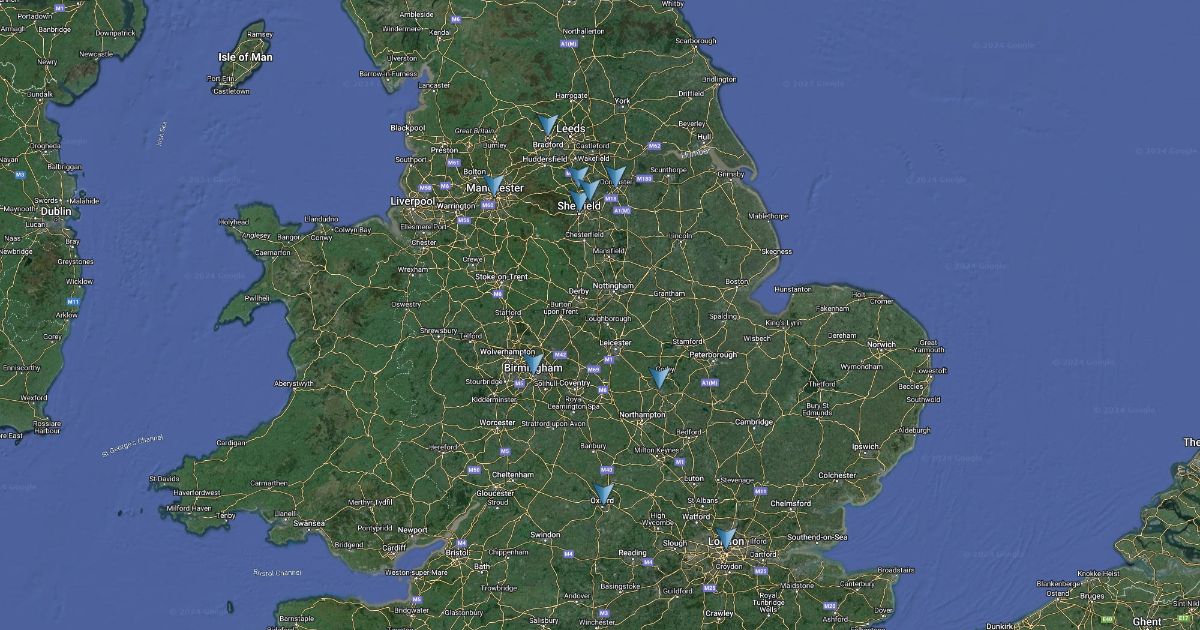Viewport: 1200px width, 630px height.
Task: Select the marker northeast of Northampton
Action: (x=659, y=378)
